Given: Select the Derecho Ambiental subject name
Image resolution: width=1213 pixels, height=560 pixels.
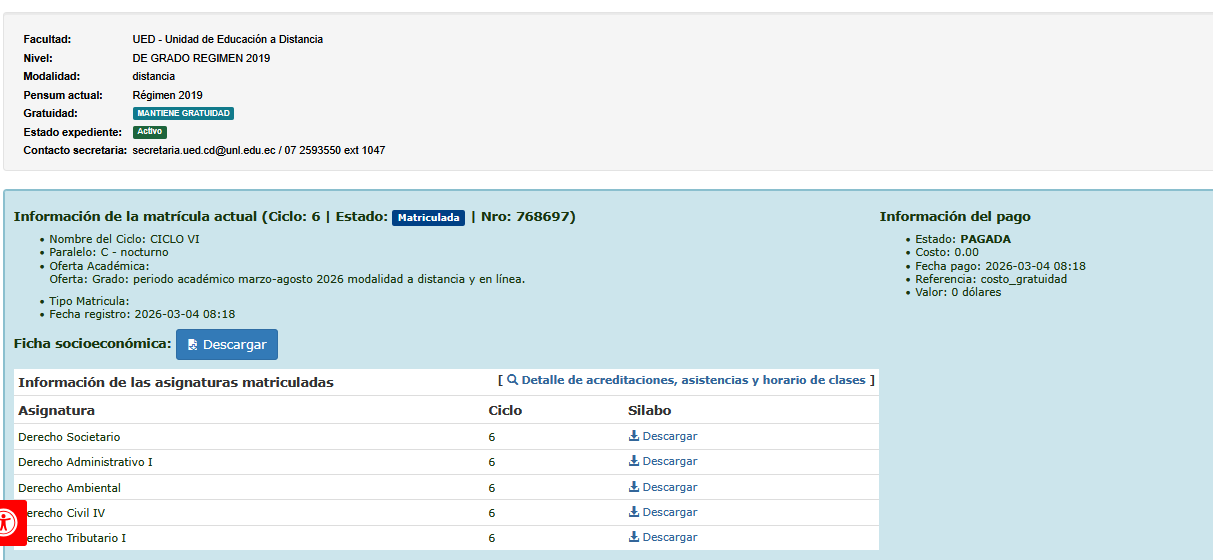Looking at the screenshot, I should (x=69, y=488).
